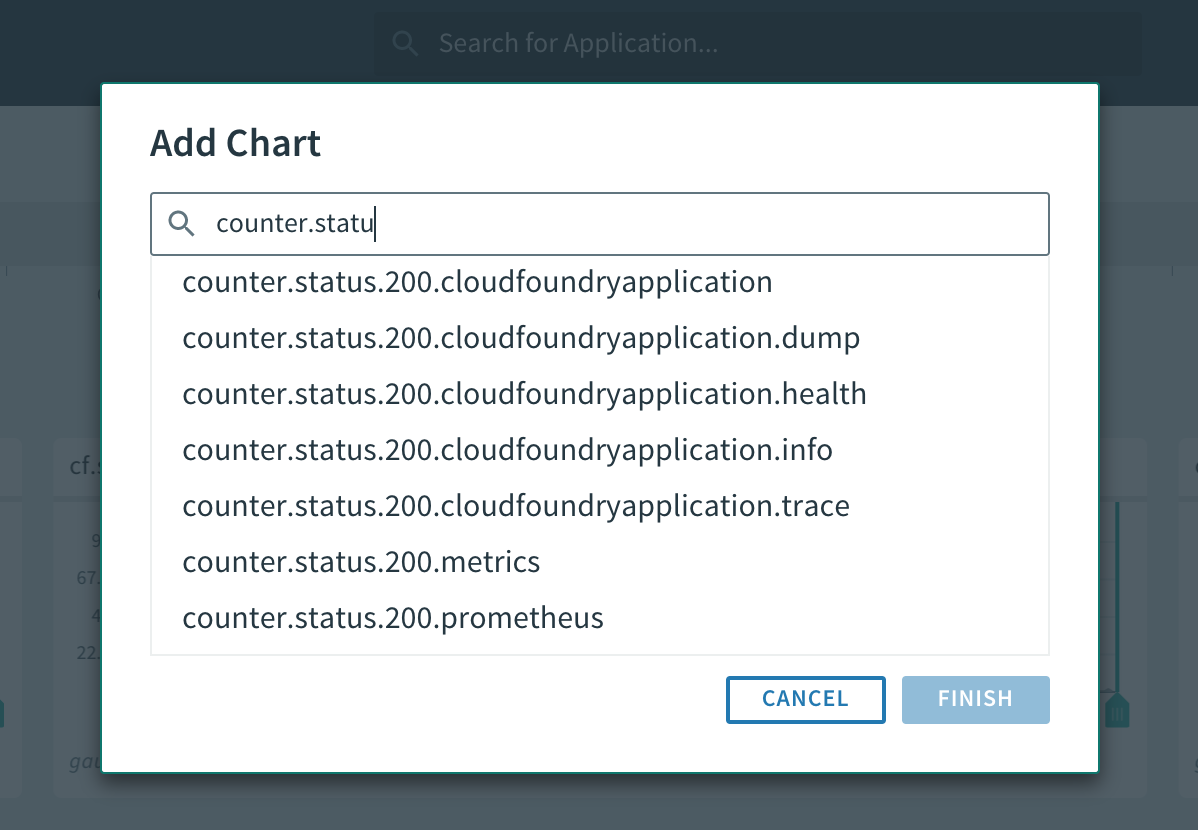Screen dimensions: 1198x830
Task: Click the cf.s chart card header behind dialog
Action: [x=77, y=467]
